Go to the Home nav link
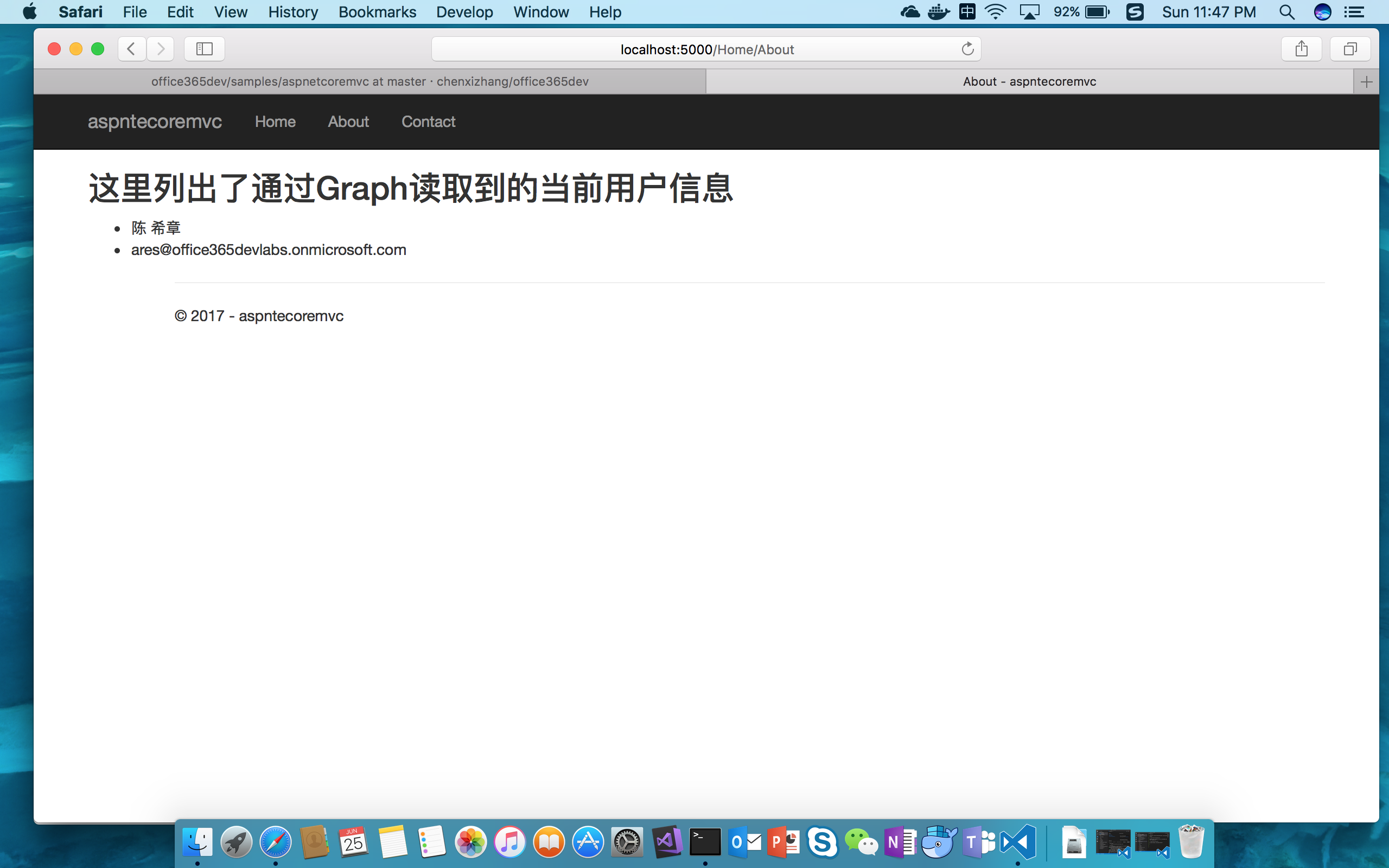The width and height of the screenshot is (1389, 868). coord(275,122)
